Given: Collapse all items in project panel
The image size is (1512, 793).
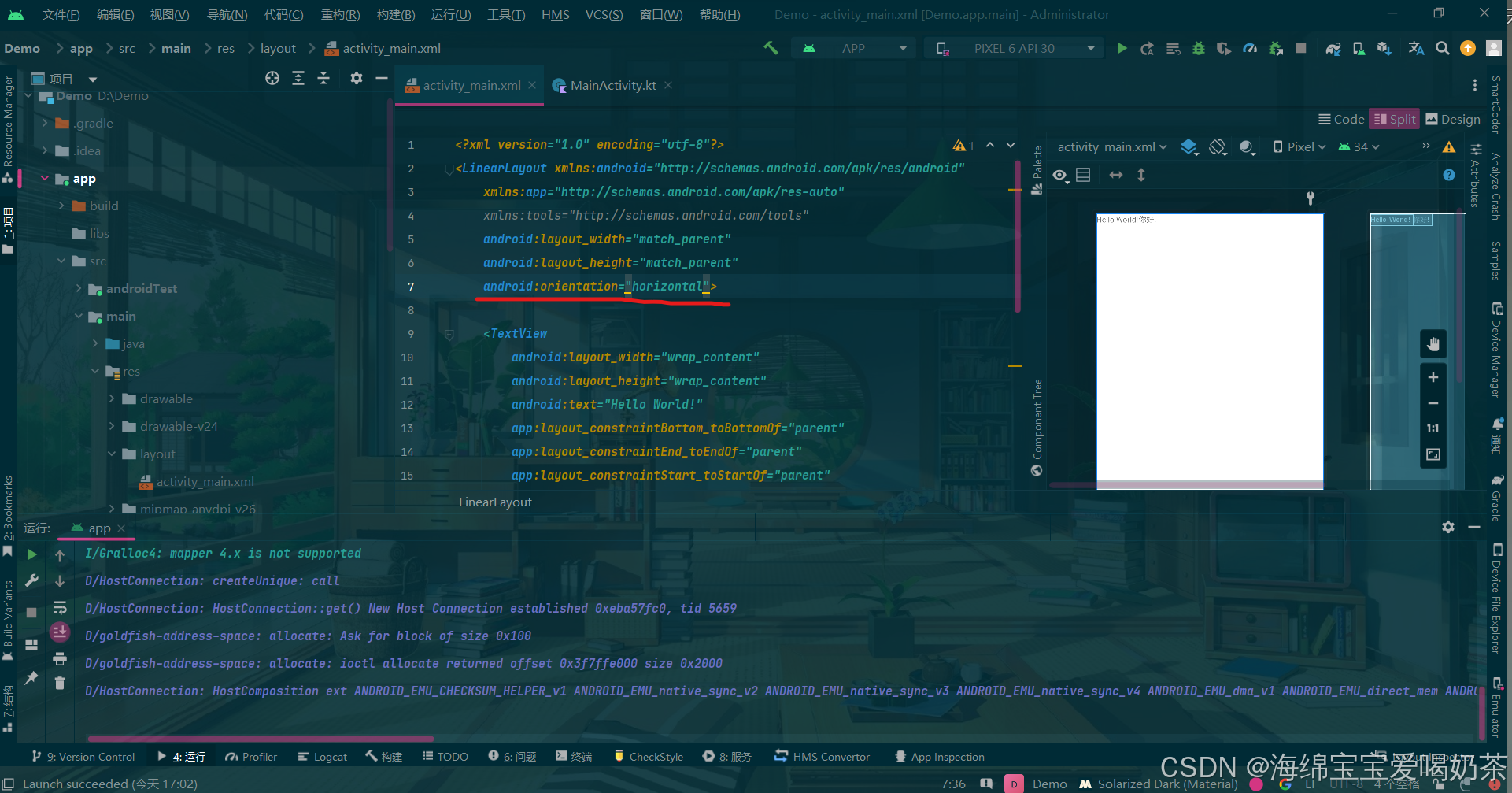Looking at the screenshot, I should pyautogui.click(x=323, y=78).
